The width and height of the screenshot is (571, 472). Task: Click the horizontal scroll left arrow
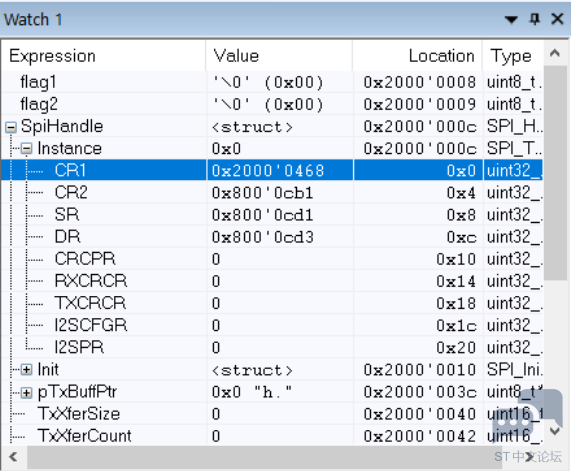[13, 457]
